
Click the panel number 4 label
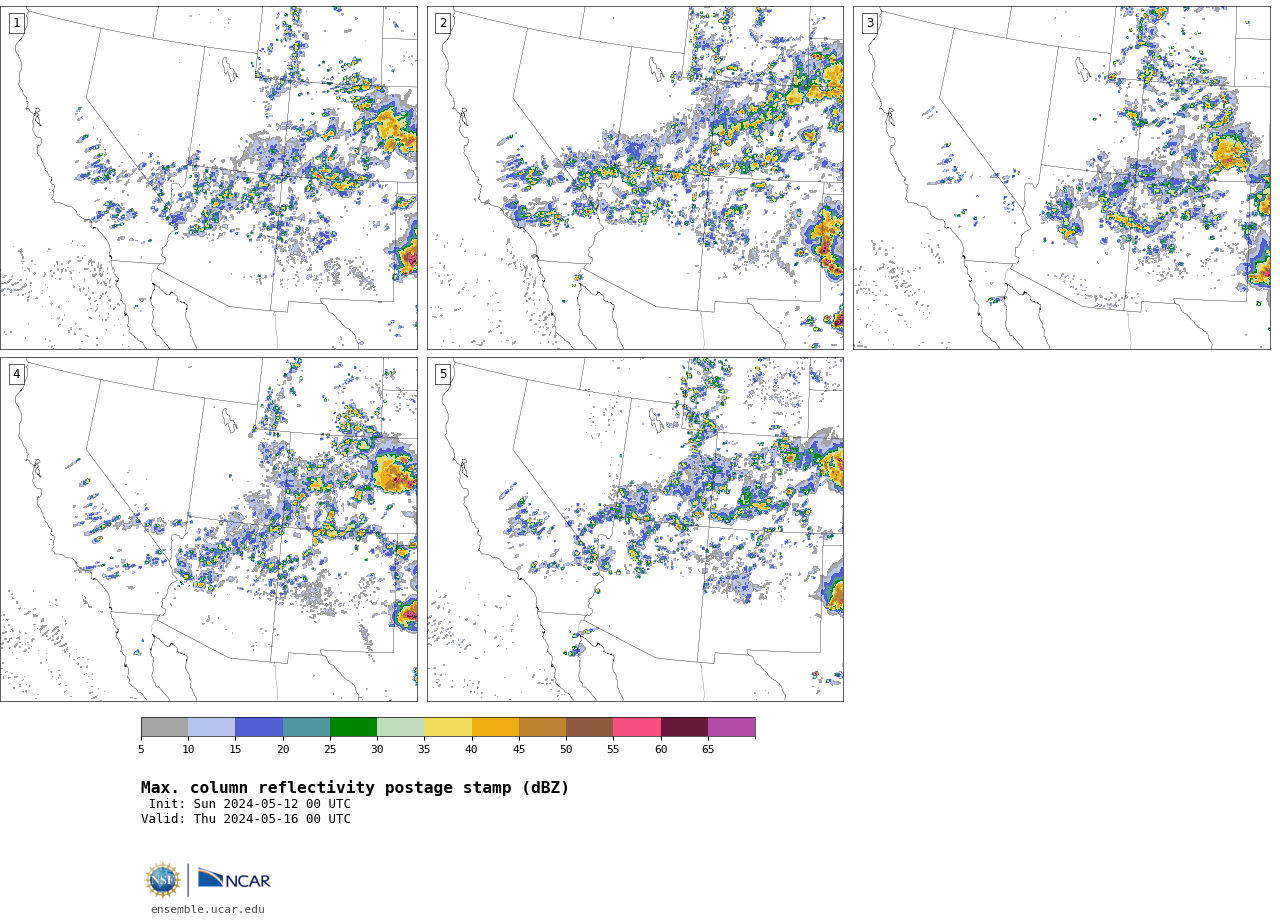(x=16, y=374)
